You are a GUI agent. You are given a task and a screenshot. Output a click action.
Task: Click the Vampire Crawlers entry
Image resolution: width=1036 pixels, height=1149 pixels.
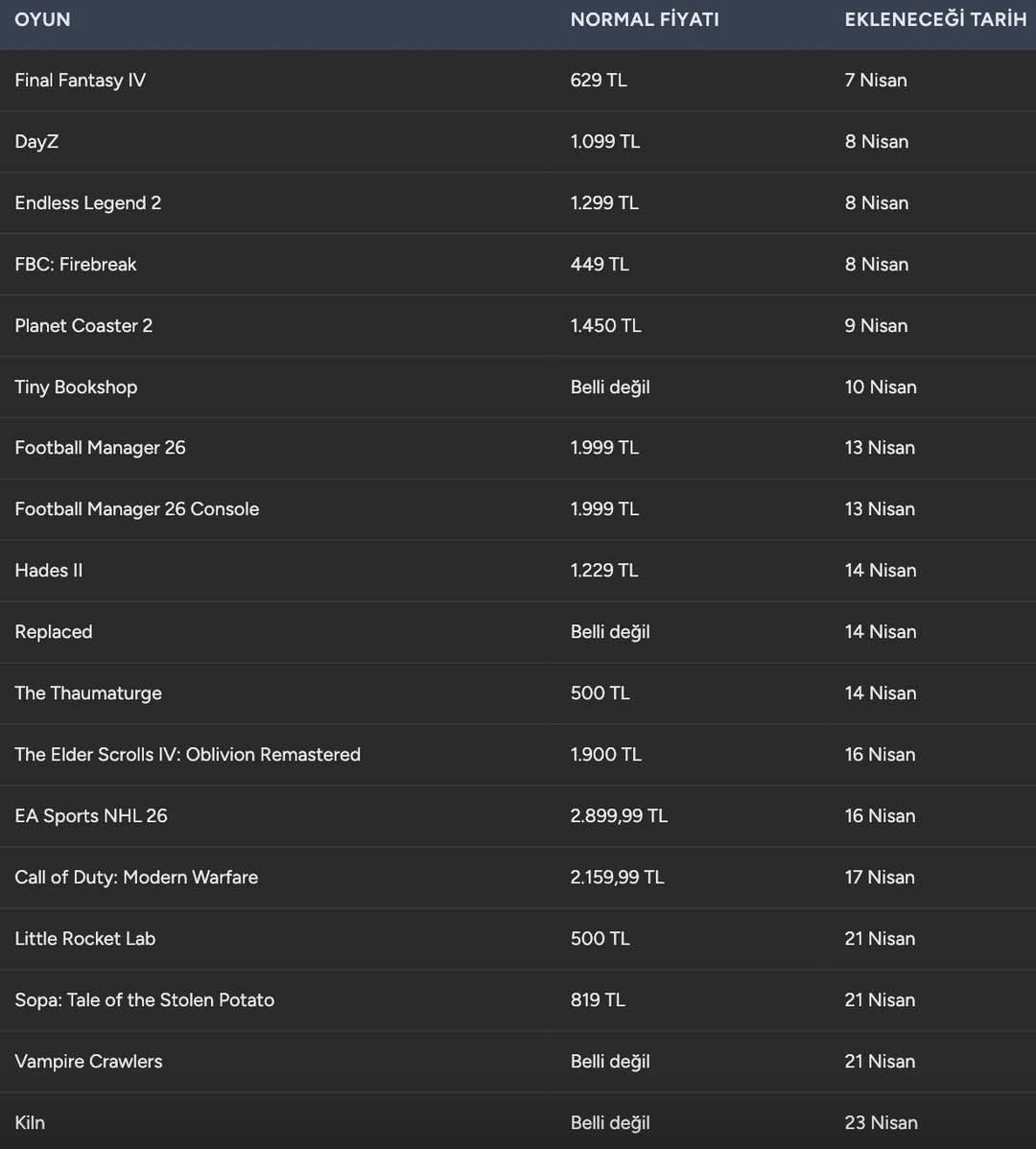click(88, 1061)
